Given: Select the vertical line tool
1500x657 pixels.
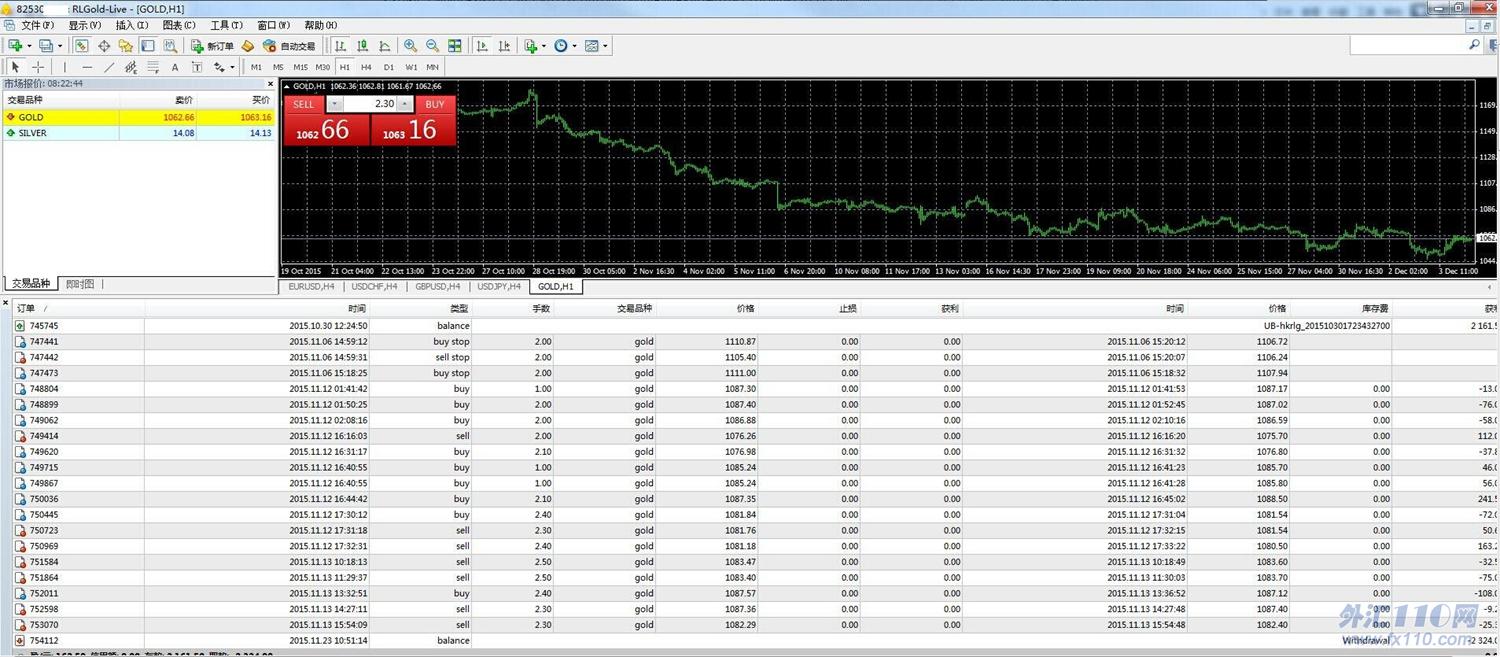Looking at the screenshot, I should click(65, 67).
